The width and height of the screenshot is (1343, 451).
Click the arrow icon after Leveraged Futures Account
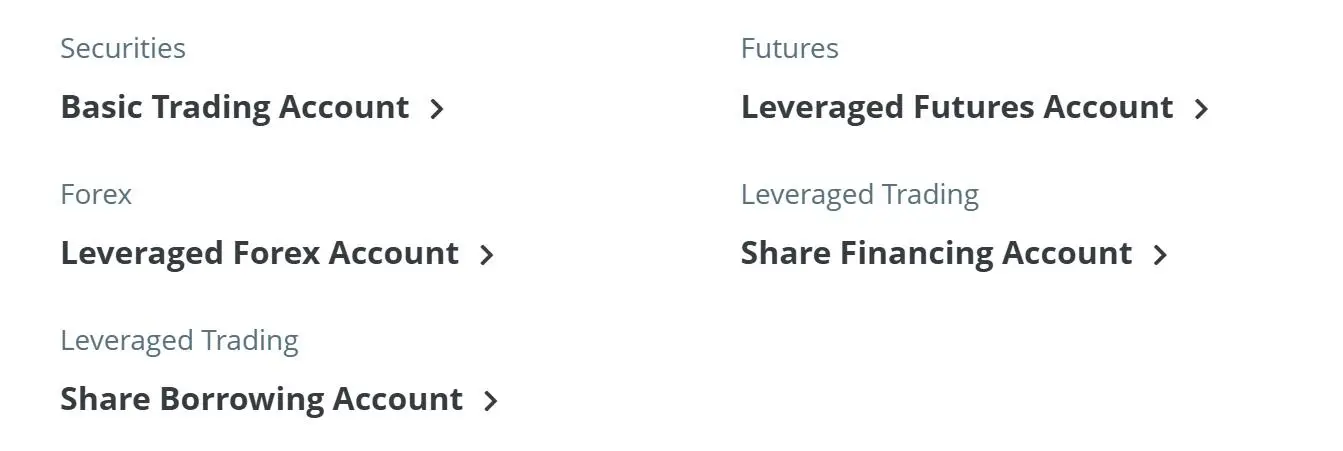point(1201,109)
